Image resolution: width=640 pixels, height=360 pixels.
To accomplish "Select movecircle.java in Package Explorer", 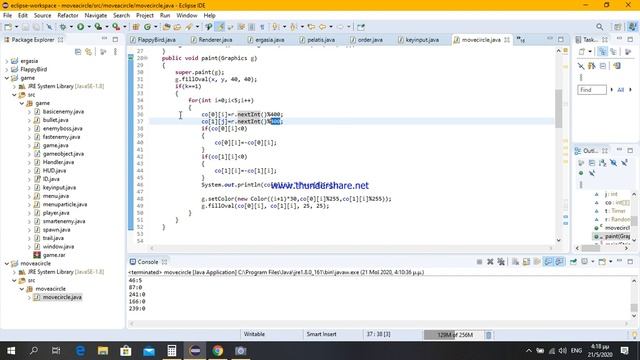I will tap(62, 297).
